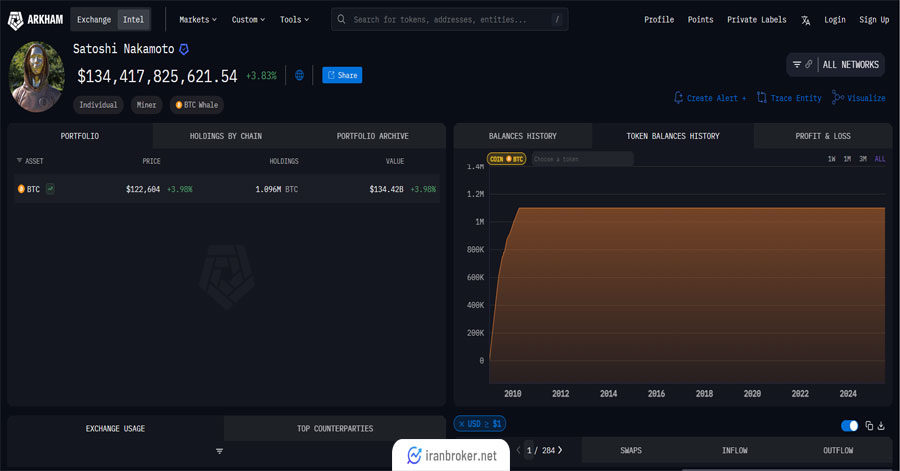The image size is (900, 471).
Task: Open the Tools dropdown menu
Action: pyautogui.click(x=294, y=20)
